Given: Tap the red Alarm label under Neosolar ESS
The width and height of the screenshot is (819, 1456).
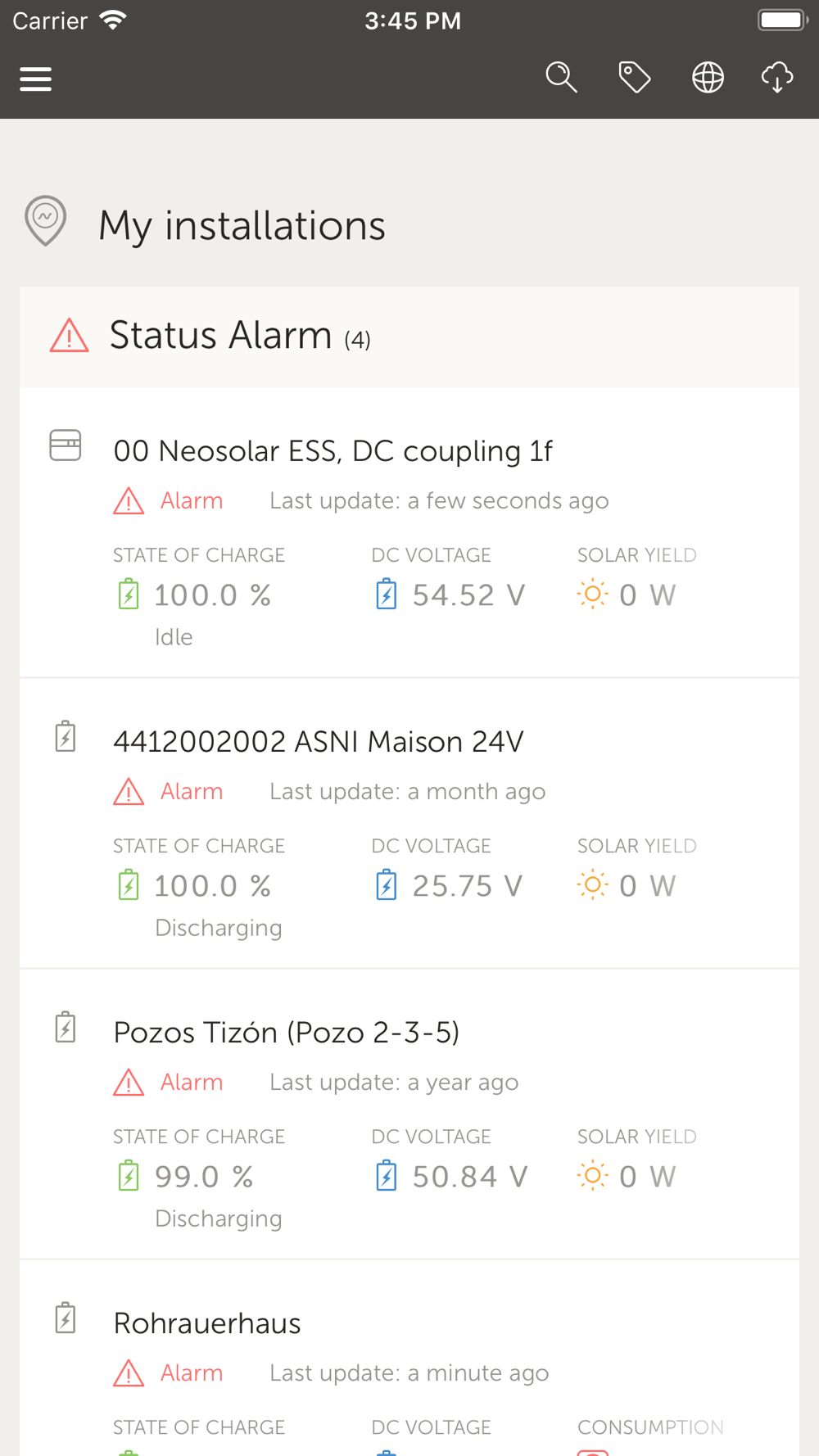Looking at the screenshot, I should (x=191, y=500).
